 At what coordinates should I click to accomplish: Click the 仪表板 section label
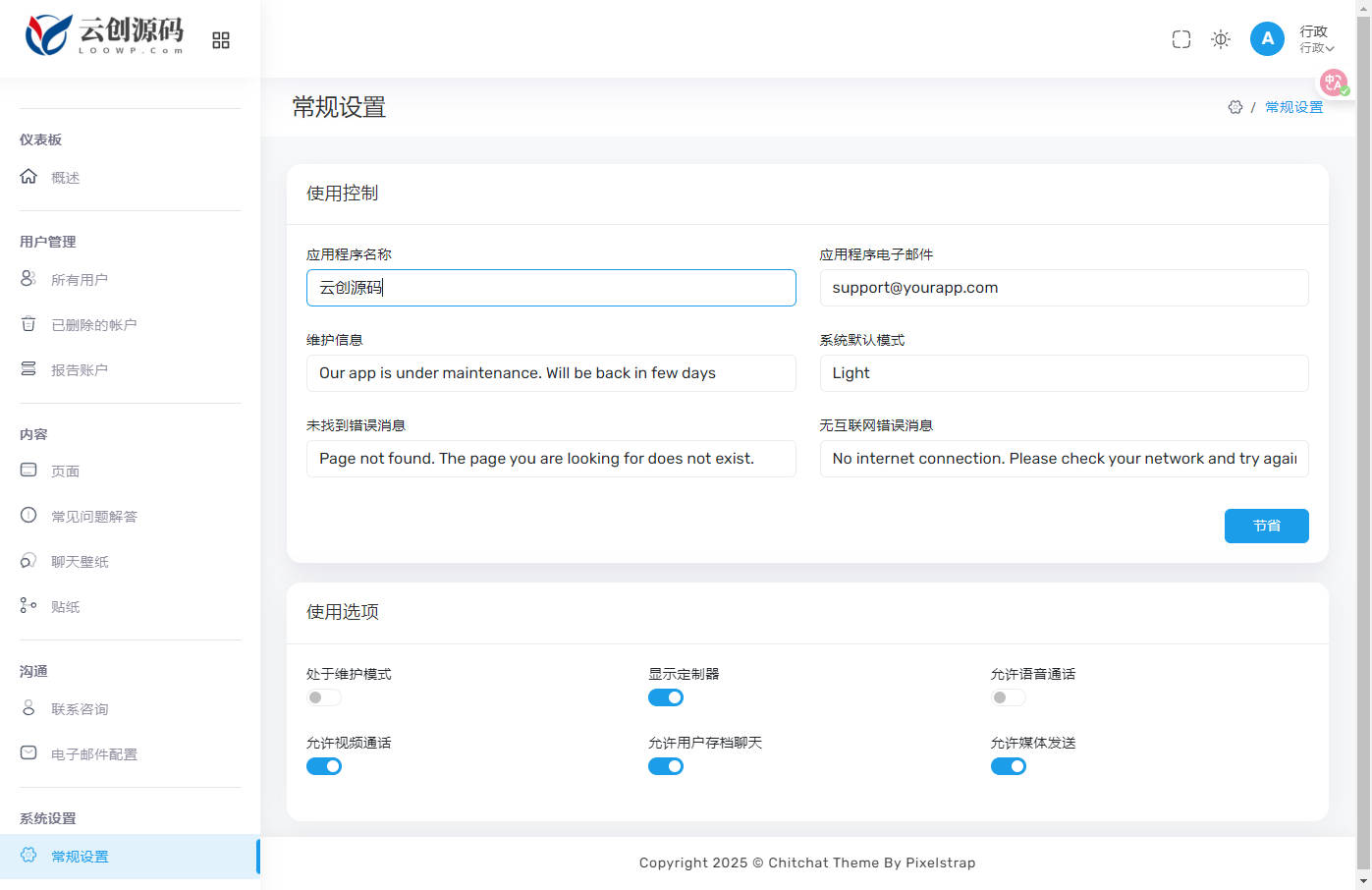[40, 139]
